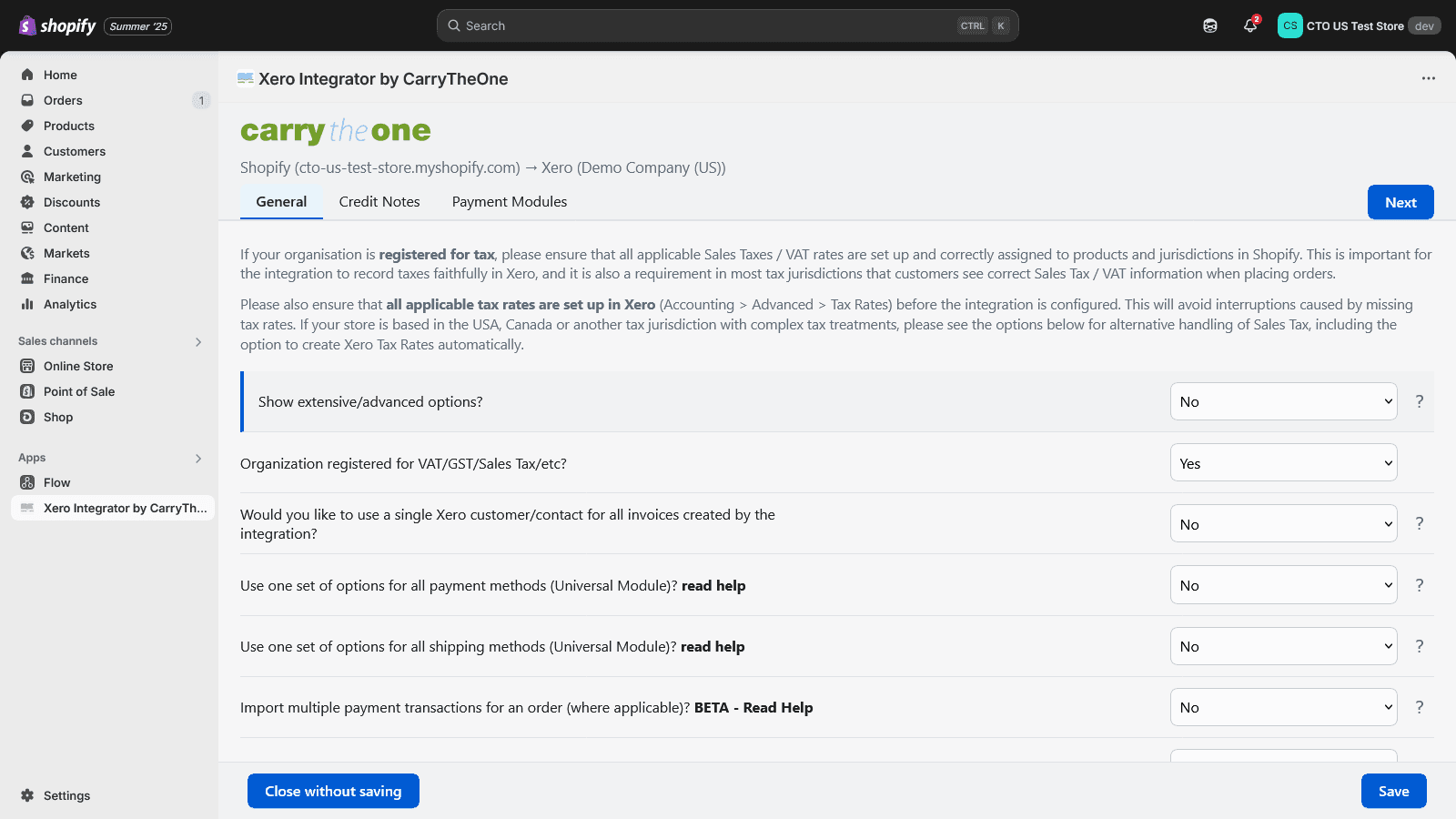
Task: Expand the Sales channels section
Action: pyautogui.click(x=198, y=341)
